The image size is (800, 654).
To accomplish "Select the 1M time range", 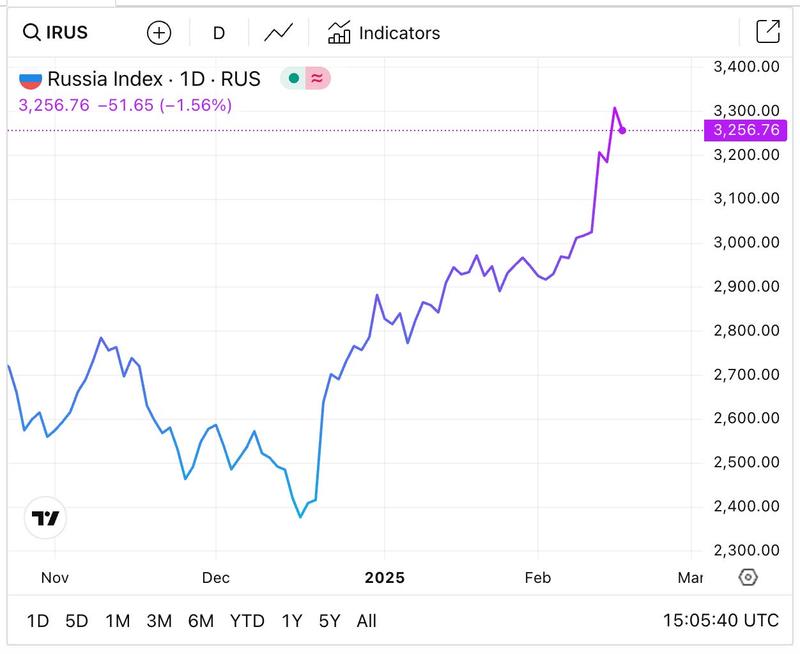I will click(117, 621).
